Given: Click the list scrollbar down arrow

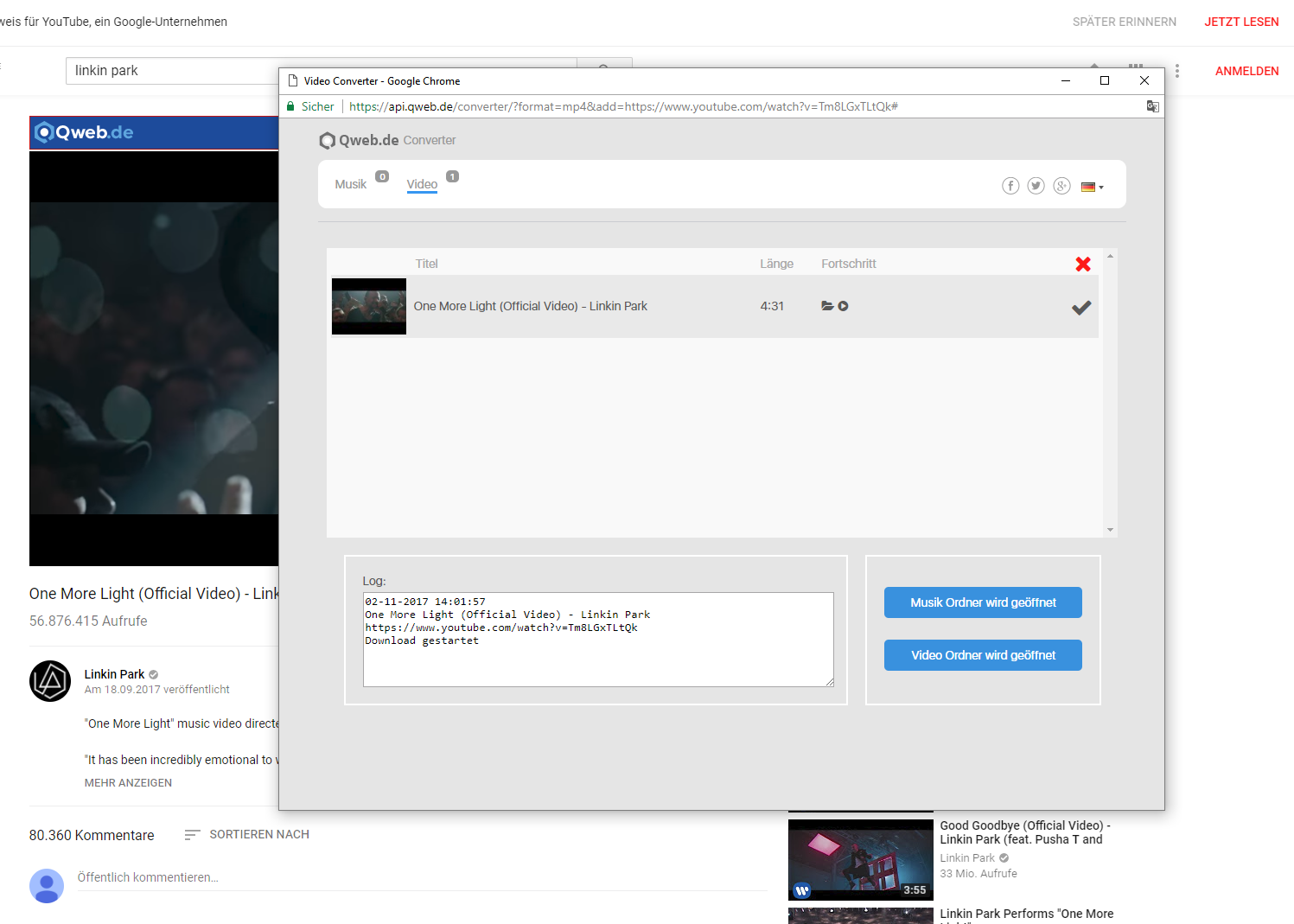Looking at the screenshot, I should 1110,530.
